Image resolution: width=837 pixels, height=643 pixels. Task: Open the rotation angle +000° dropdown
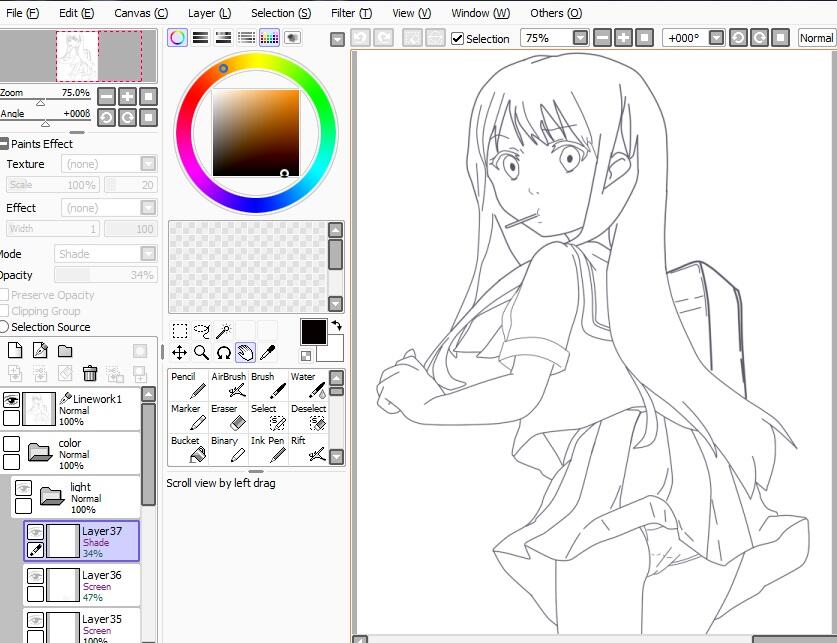click(x=716, y=38)
